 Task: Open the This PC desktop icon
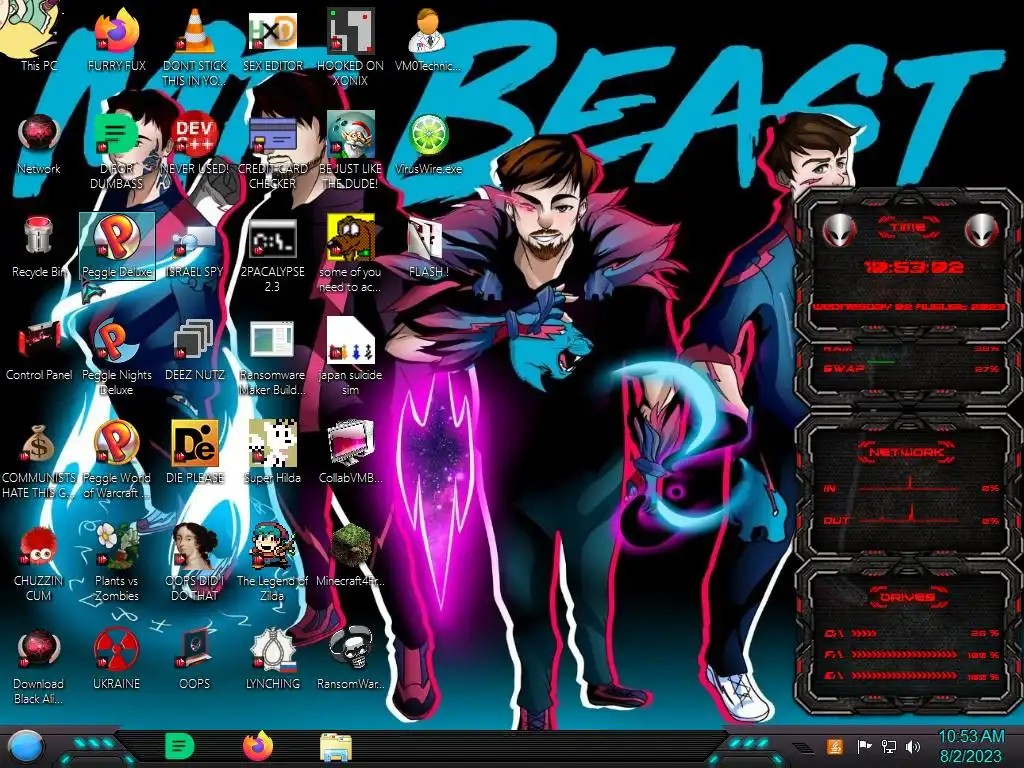tap(38, 38)
